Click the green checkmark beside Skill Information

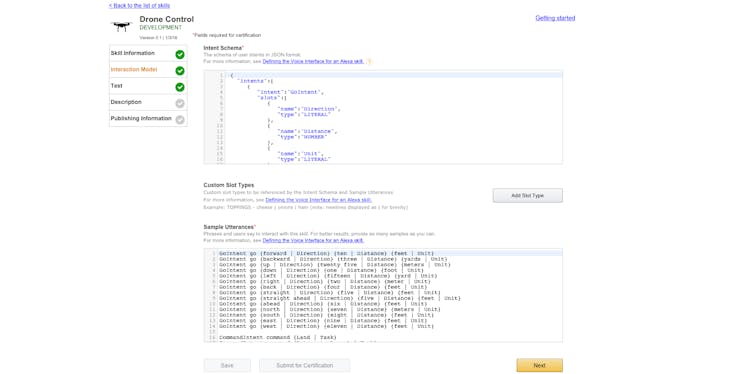180,54
